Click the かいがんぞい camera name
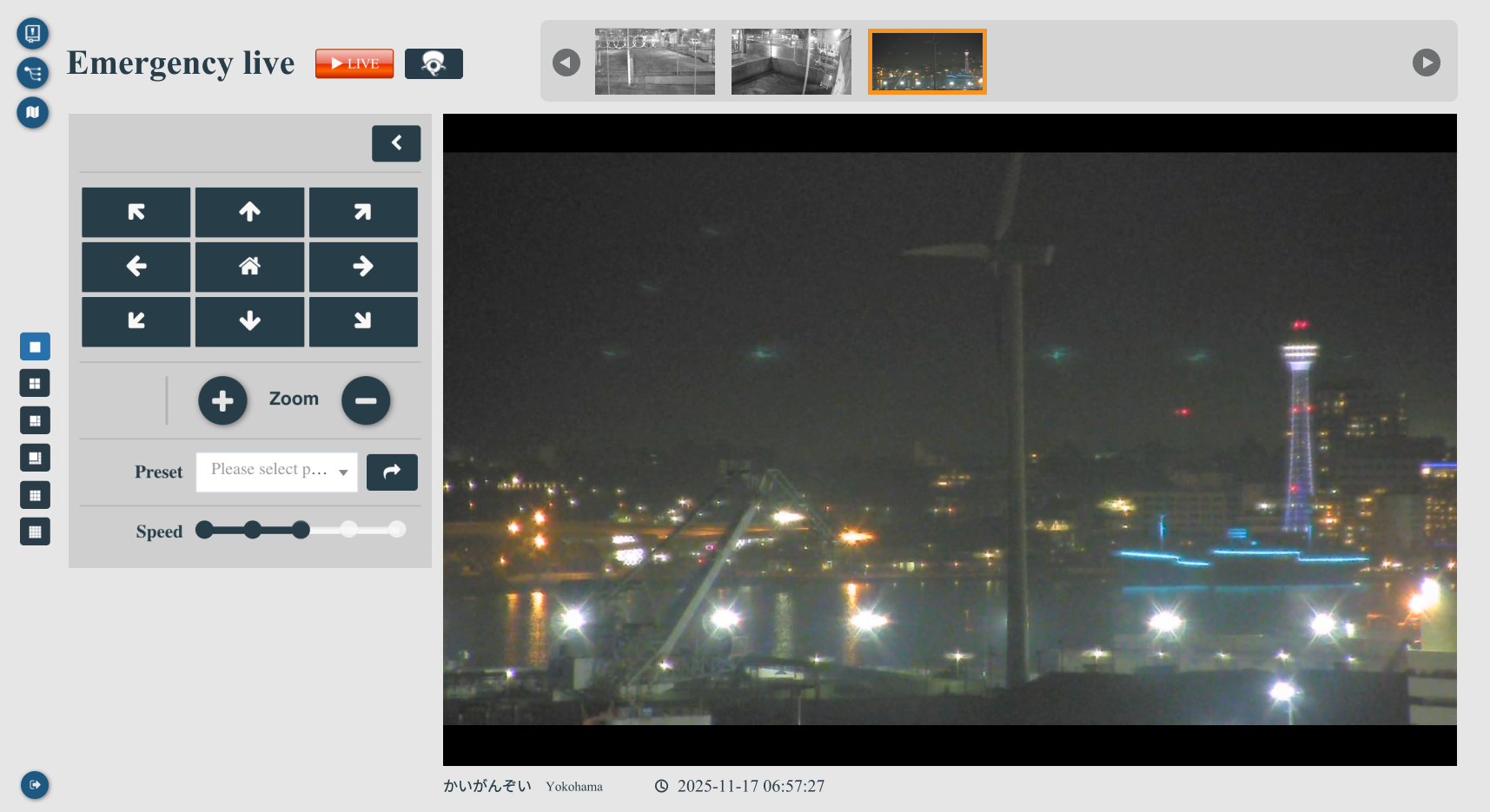The width and height of the screenshot is (1490, 812). (x=487, y=786)
